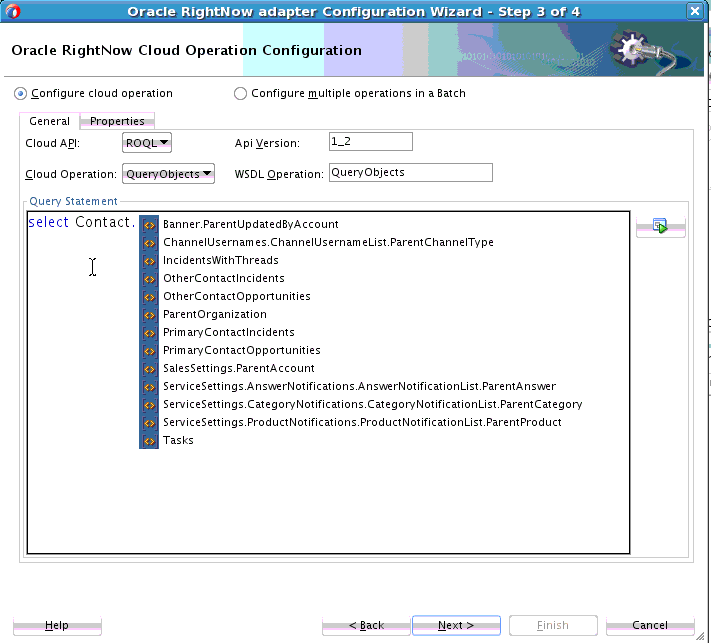This screenshot has height=643, width=711.
Task: Click icon beside ParentOrganization
Action: point(149,315)
